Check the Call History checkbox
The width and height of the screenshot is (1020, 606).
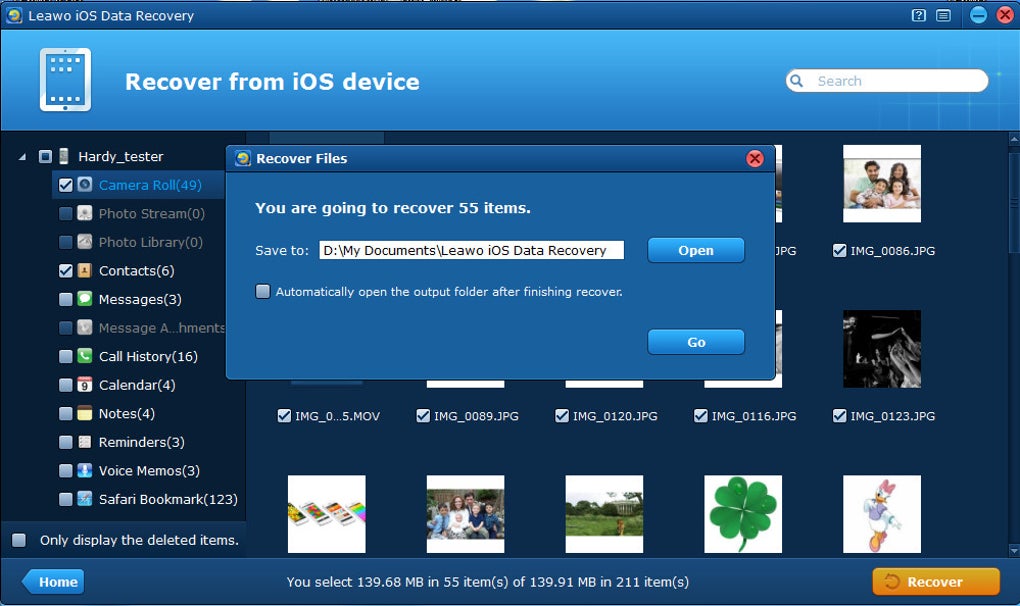[x=66, y=356]
